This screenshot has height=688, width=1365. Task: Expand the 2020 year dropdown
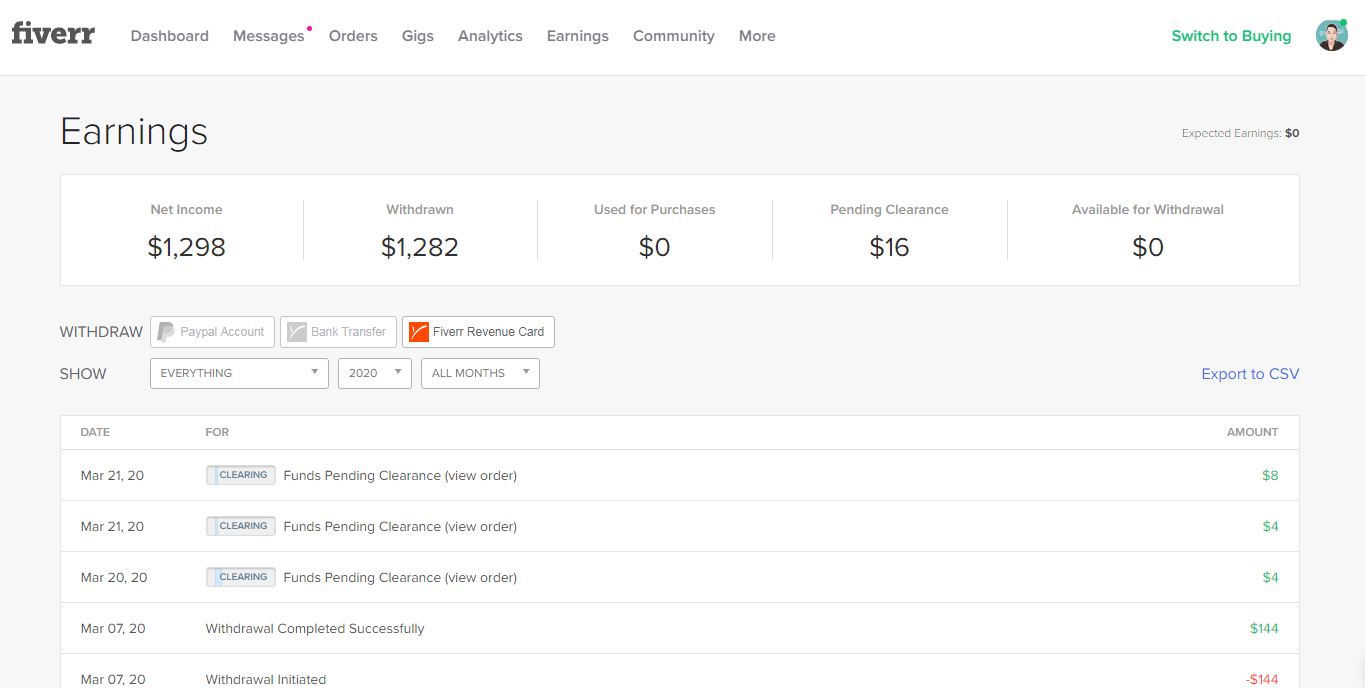[x=375, y=373]
